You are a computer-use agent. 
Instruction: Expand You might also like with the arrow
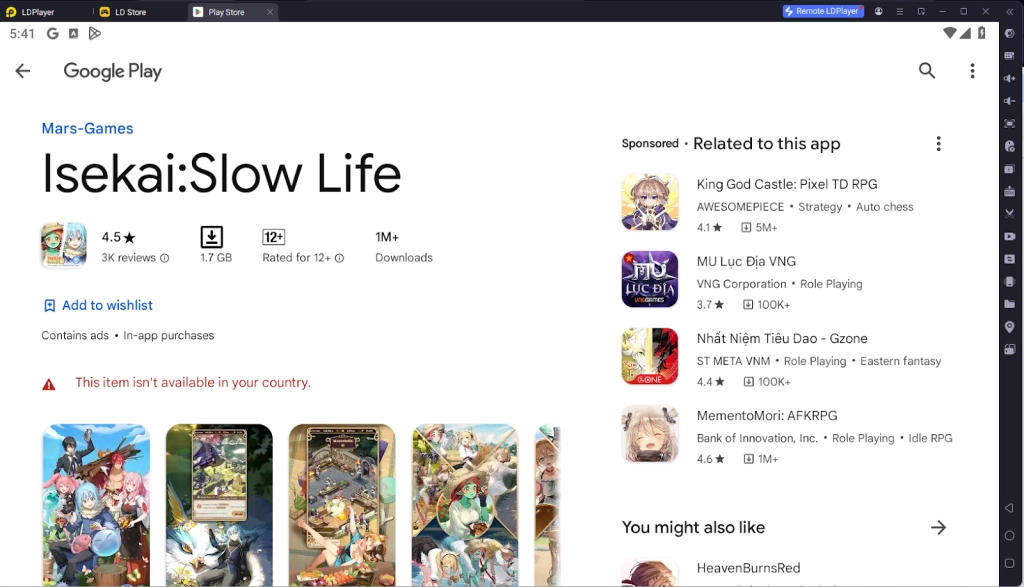[x=938, y=528]
